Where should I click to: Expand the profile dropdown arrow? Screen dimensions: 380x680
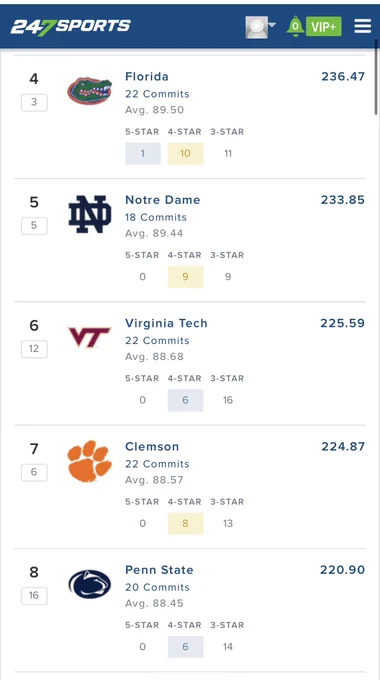click(x=272, y=25)
